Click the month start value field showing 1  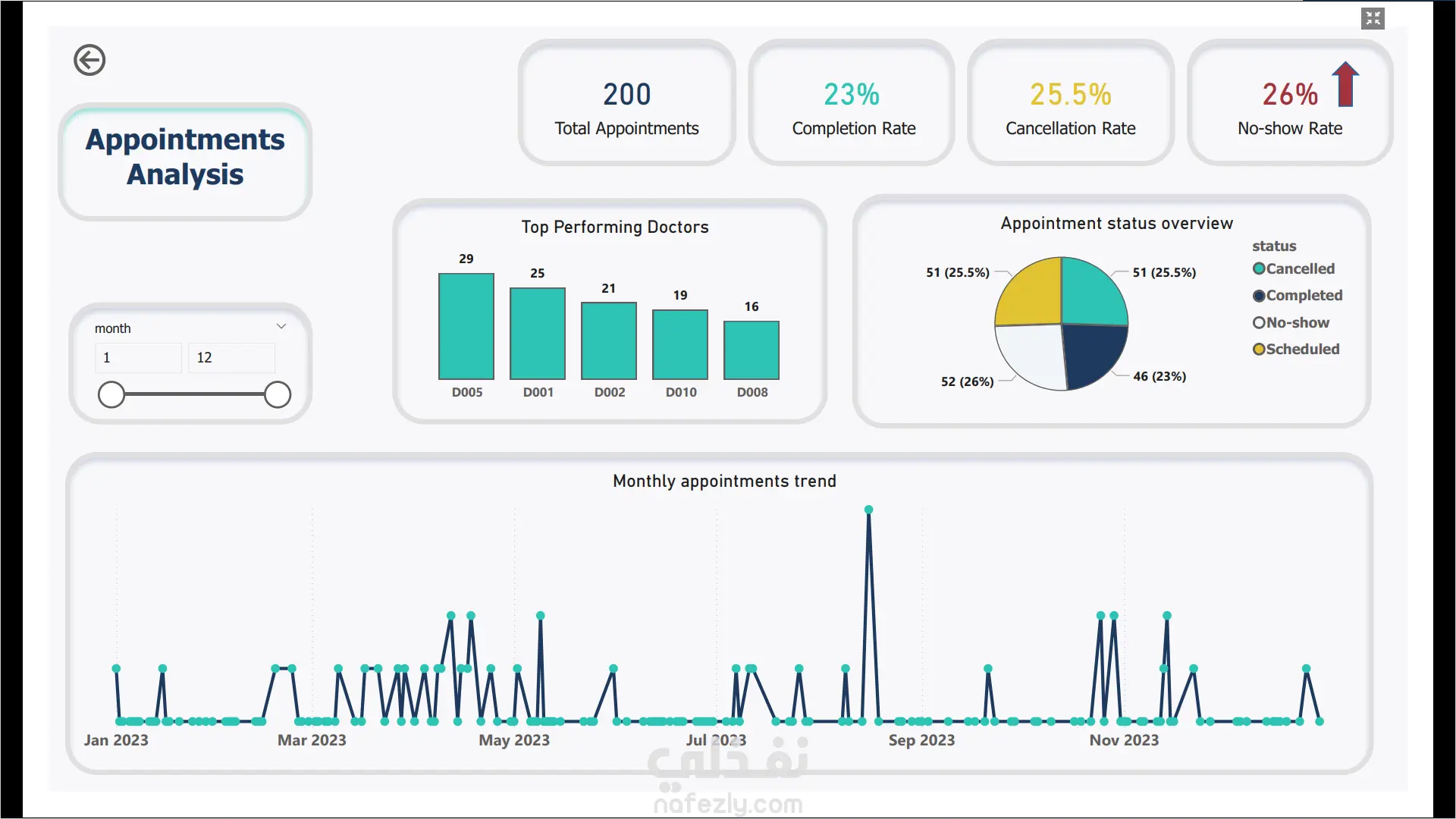(138, 357)
